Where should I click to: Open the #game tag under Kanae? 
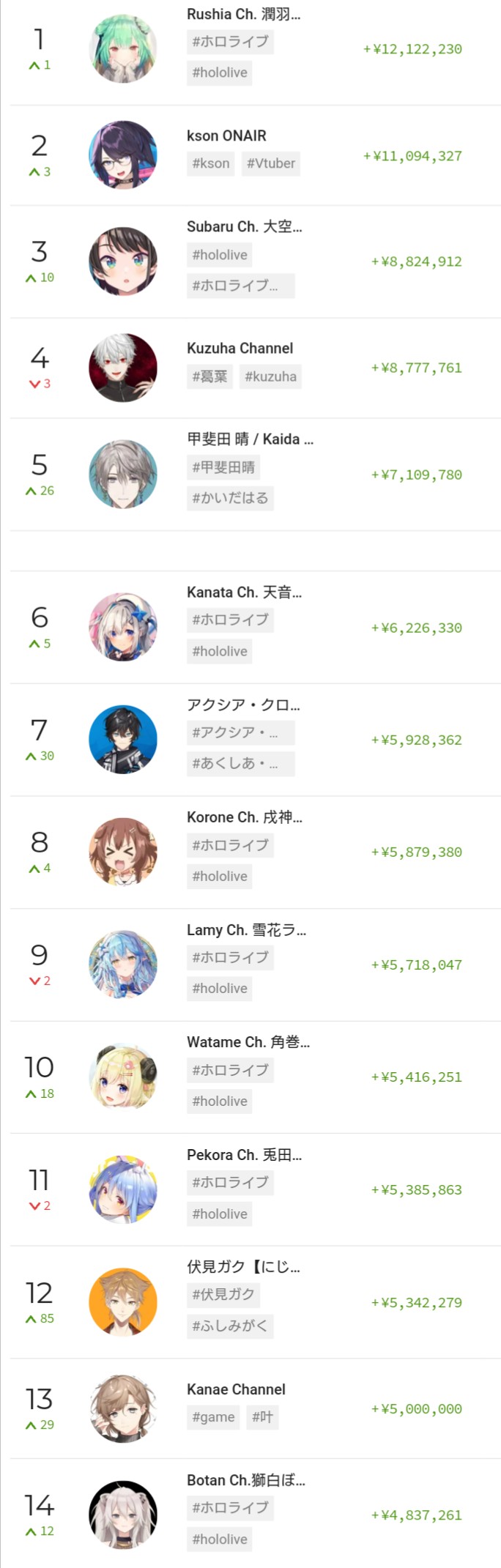click(213, 1417)
